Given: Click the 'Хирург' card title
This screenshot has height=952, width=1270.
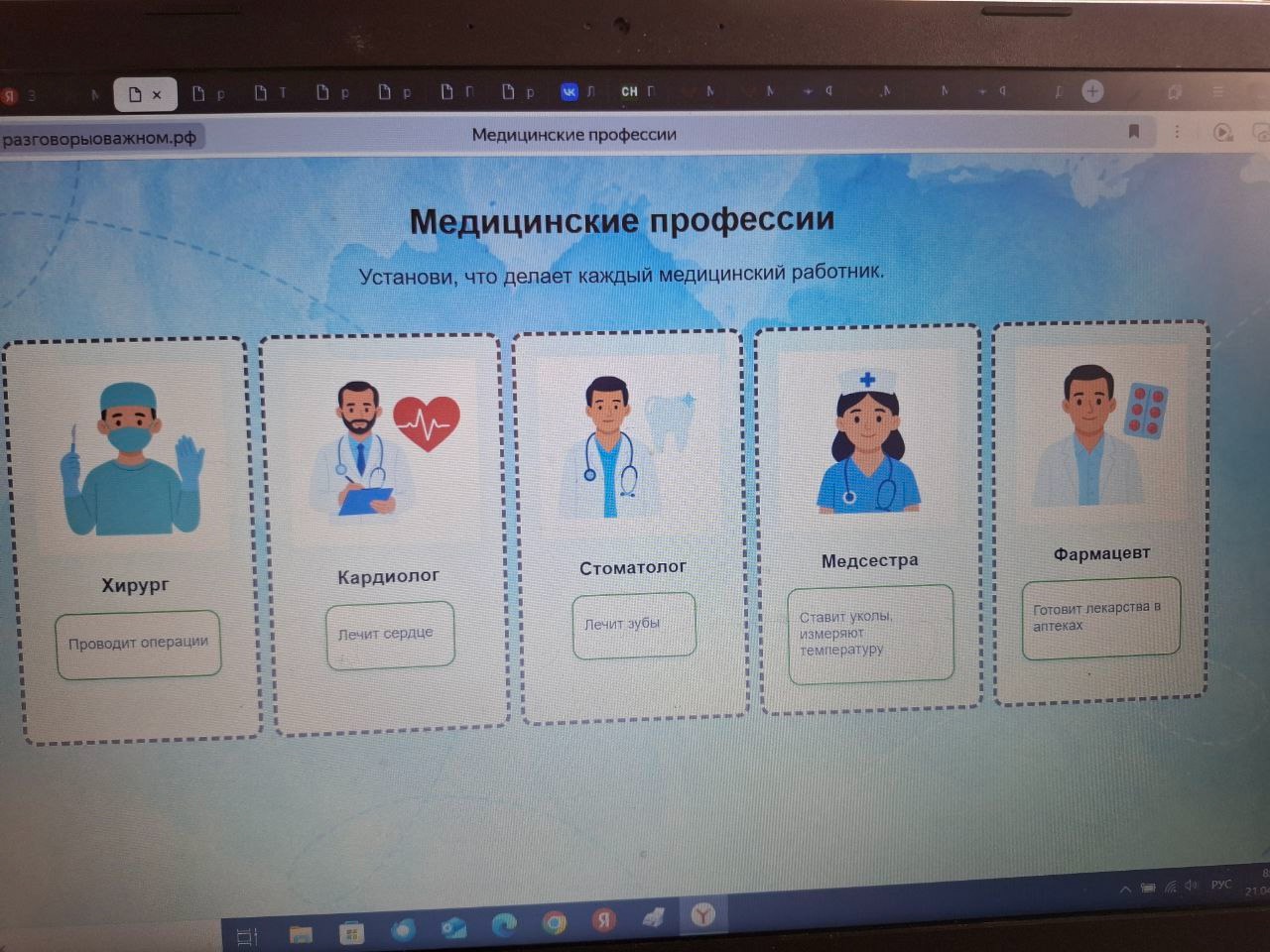Looking at the screenshot, I should coord(135,585).
